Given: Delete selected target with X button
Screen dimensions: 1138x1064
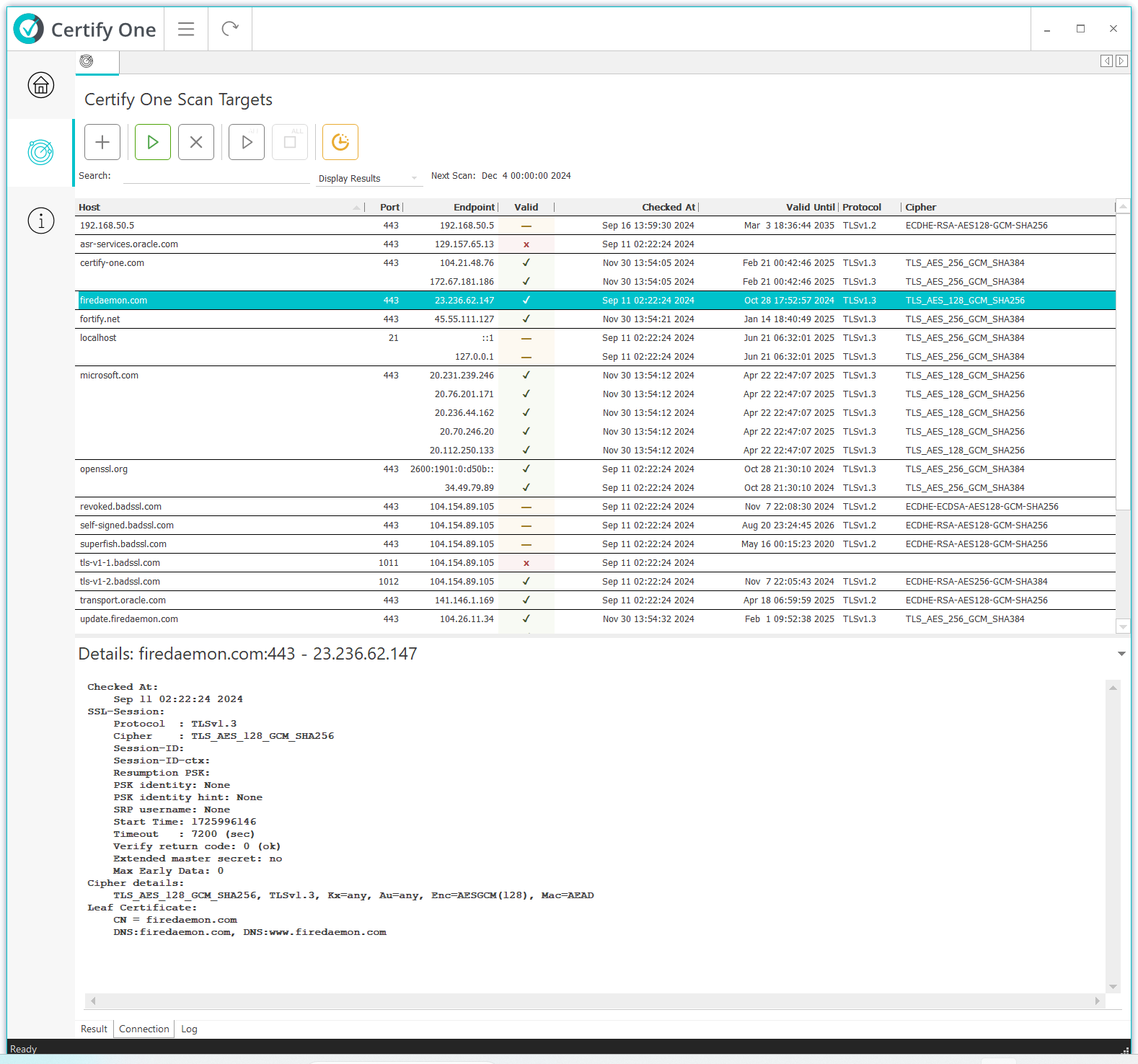Looking at the screenshot, I should (196, 142).
